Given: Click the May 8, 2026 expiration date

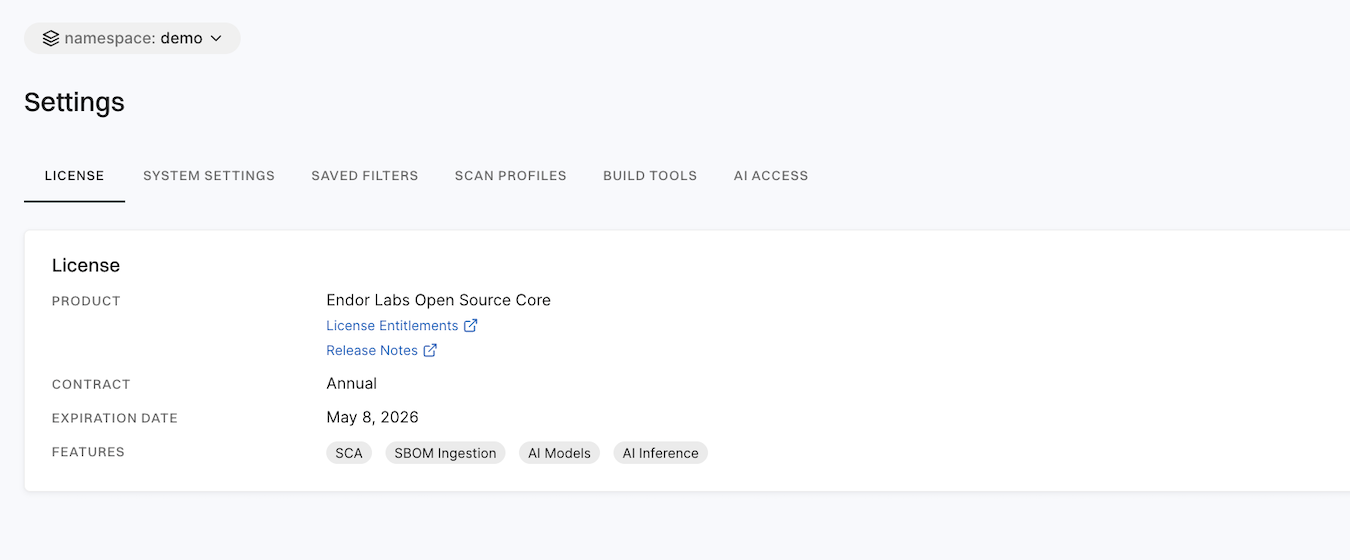Looking at the screenshot, I should (x=372, y=418).
